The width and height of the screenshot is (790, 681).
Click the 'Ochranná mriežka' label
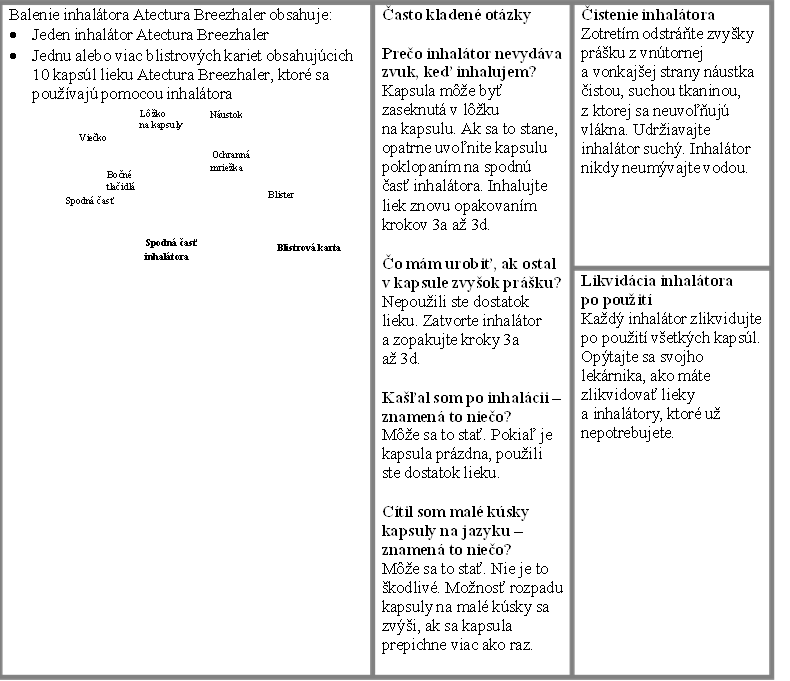230,161
